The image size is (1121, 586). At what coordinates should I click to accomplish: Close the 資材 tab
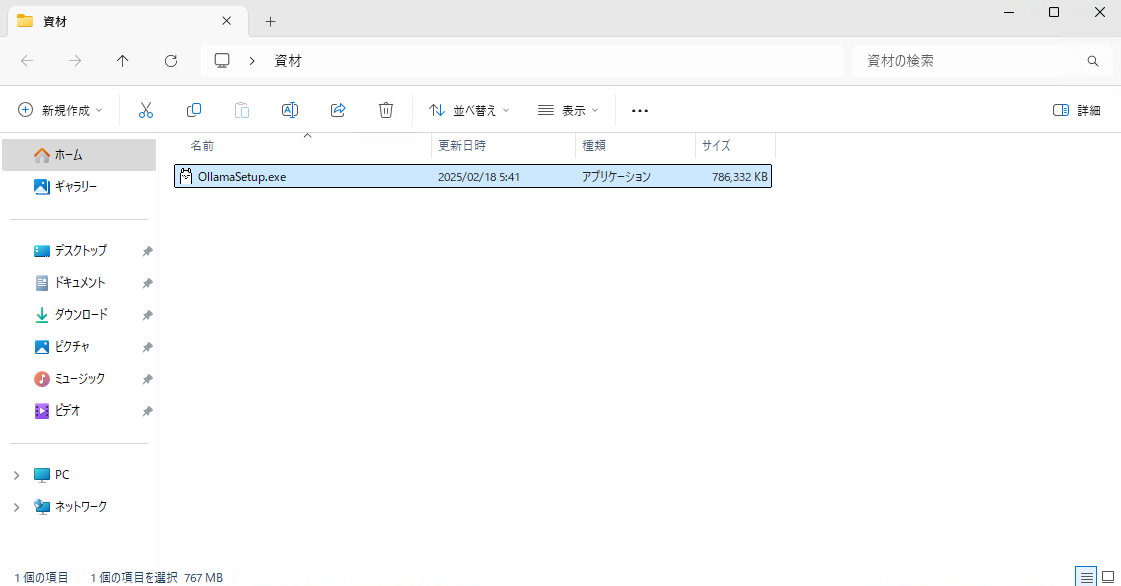(x=227, y=21)
